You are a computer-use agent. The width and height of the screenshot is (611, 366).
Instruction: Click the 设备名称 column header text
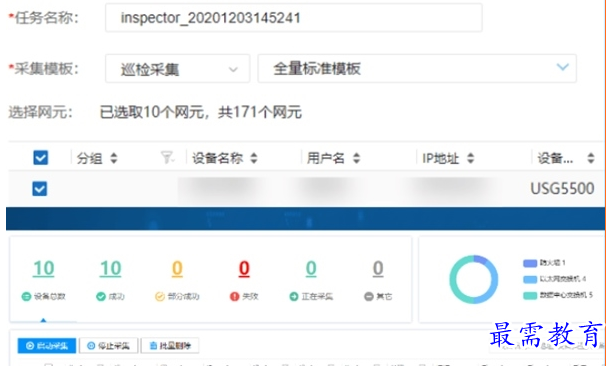pyautogui.click(x=217, y=158)
